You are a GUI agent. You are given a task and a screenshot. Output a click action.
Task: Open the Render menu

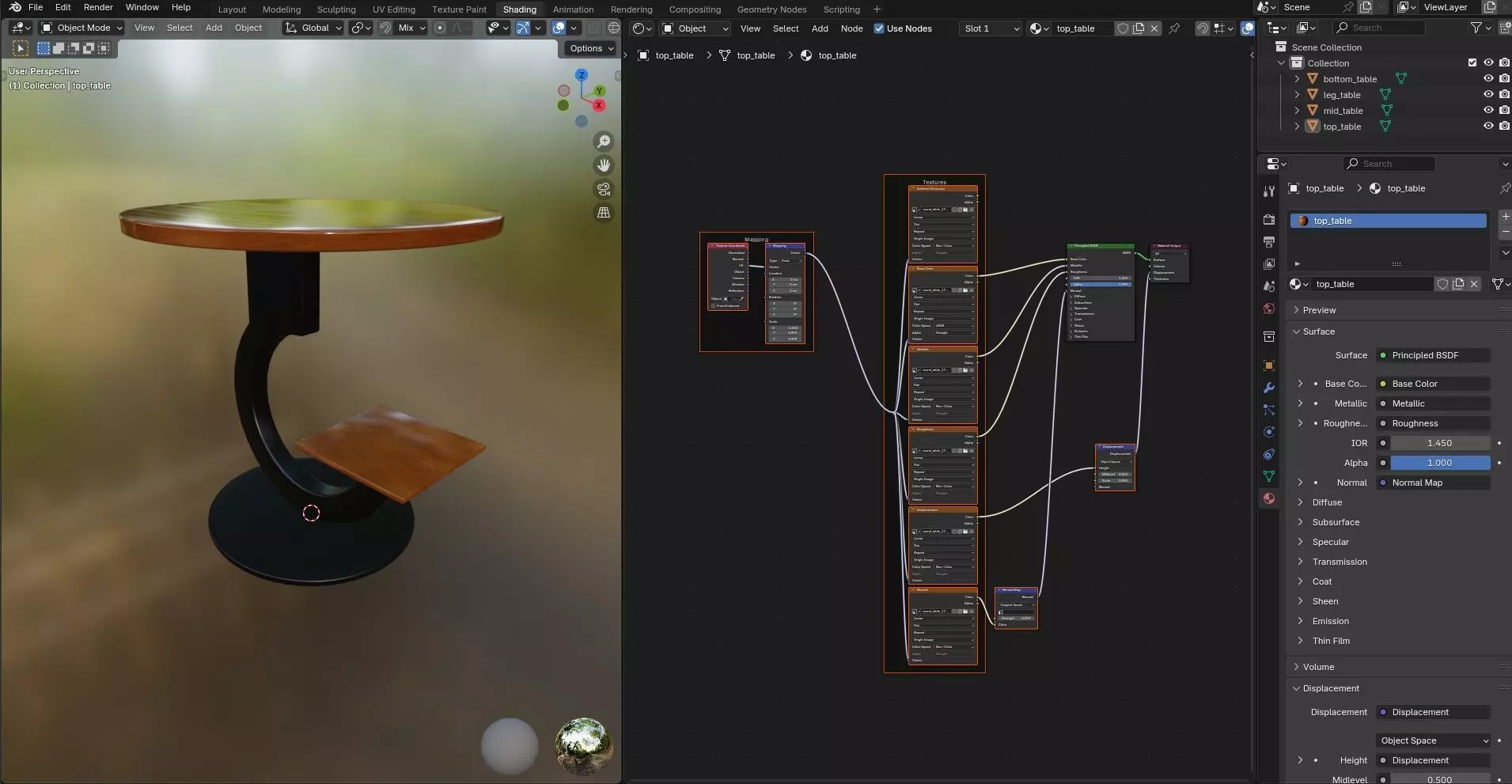[98, 7]
